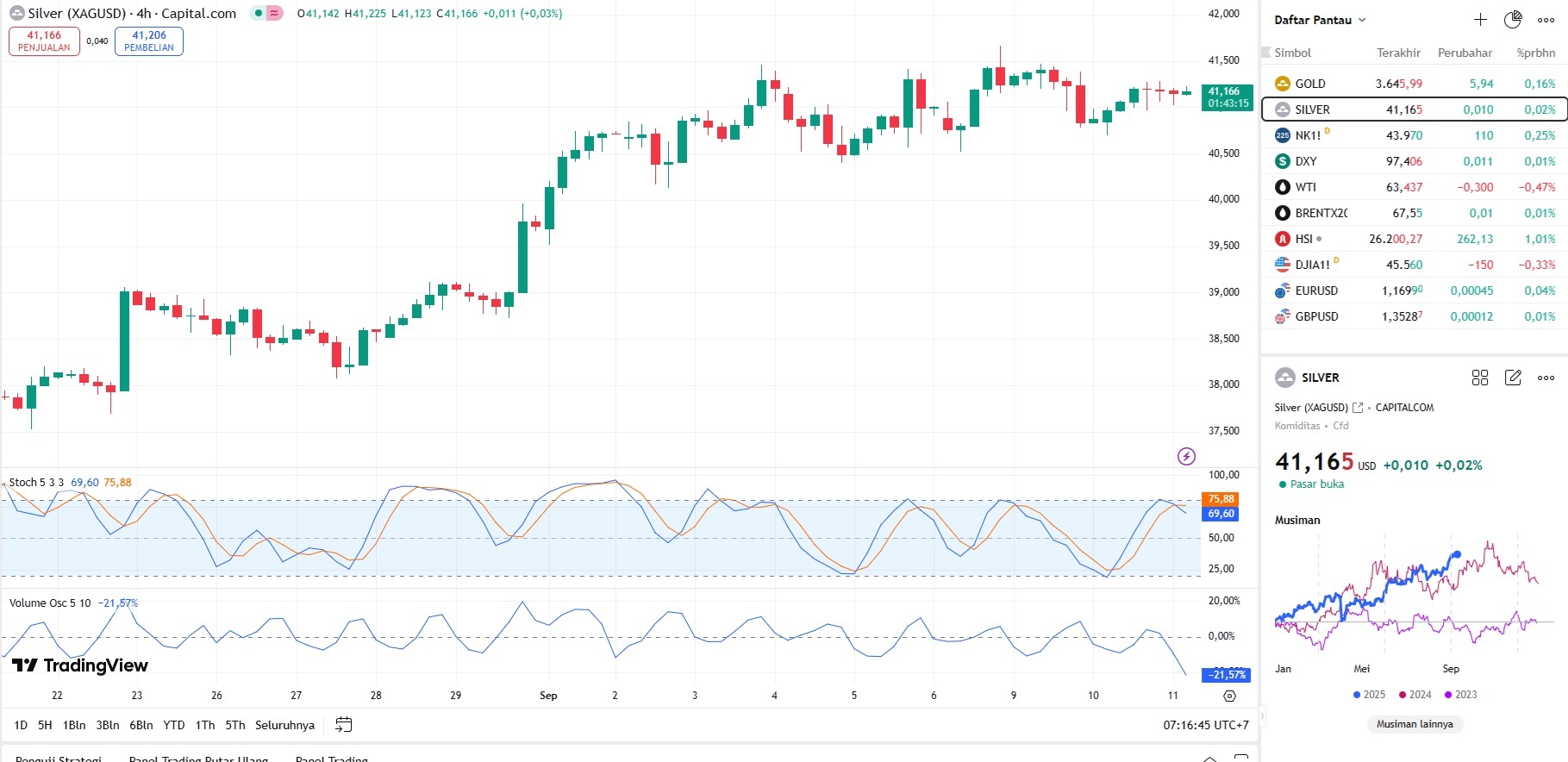Click the grid layout icon beside SILVER
This screenshot has height=762, width=1568.
click(1480, 378)
